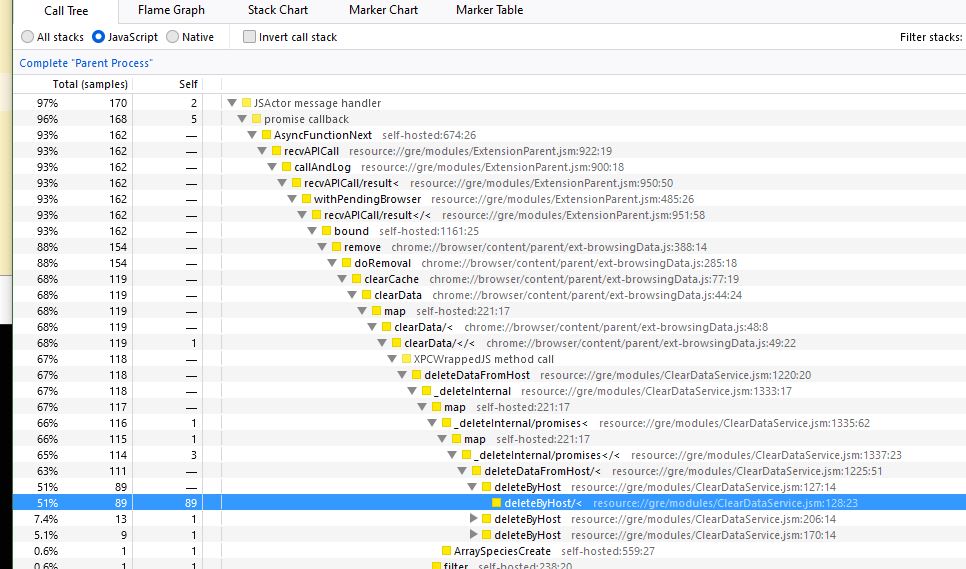Viewport: 966px width, 569px height.
Task: Click the ExtensionParent.jsm:922:19 source text
Action: pyautogui.click(x=481, y=151)
